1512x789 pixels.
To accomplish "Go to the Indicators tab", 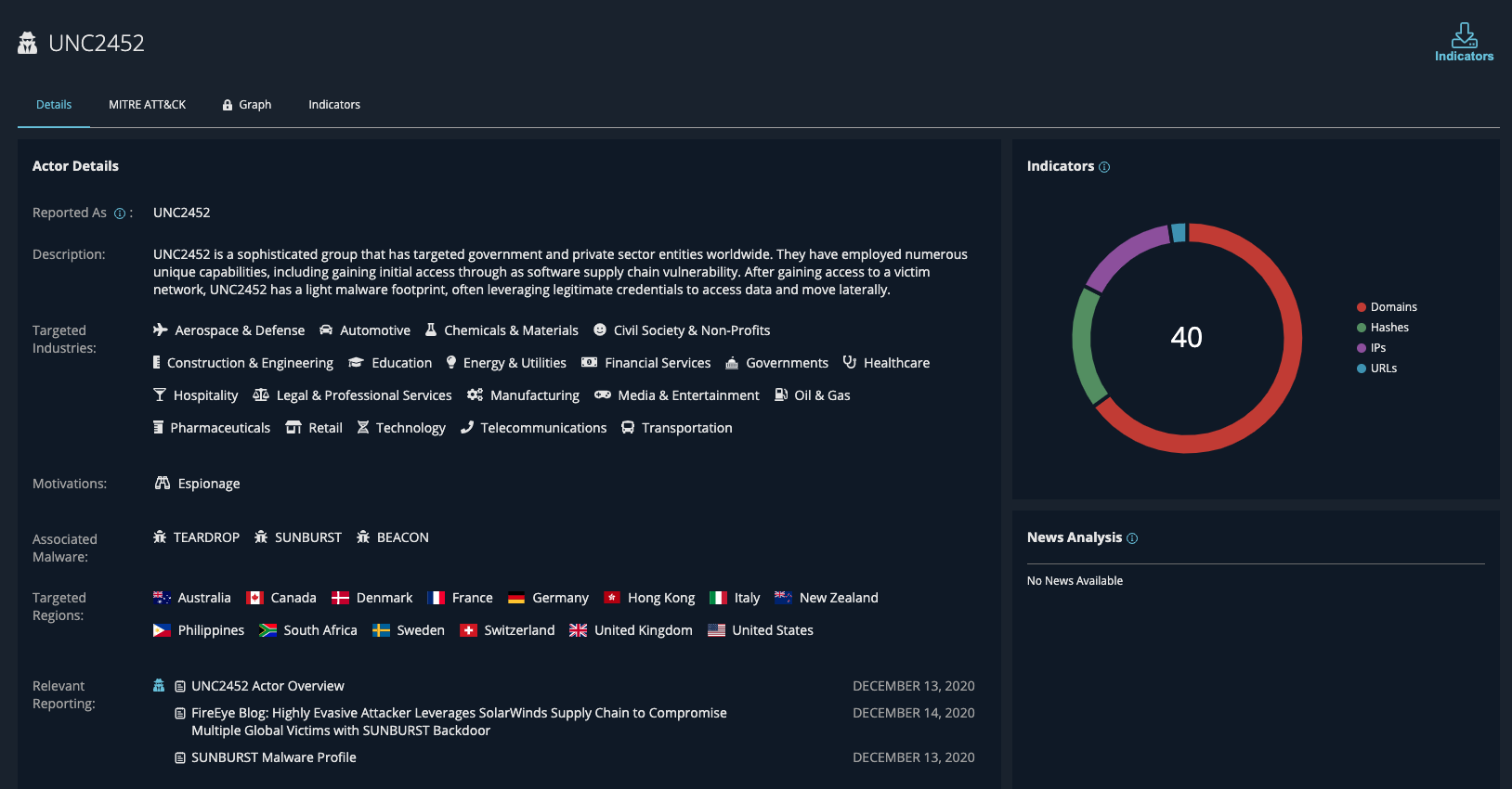I will pos(334,105).
